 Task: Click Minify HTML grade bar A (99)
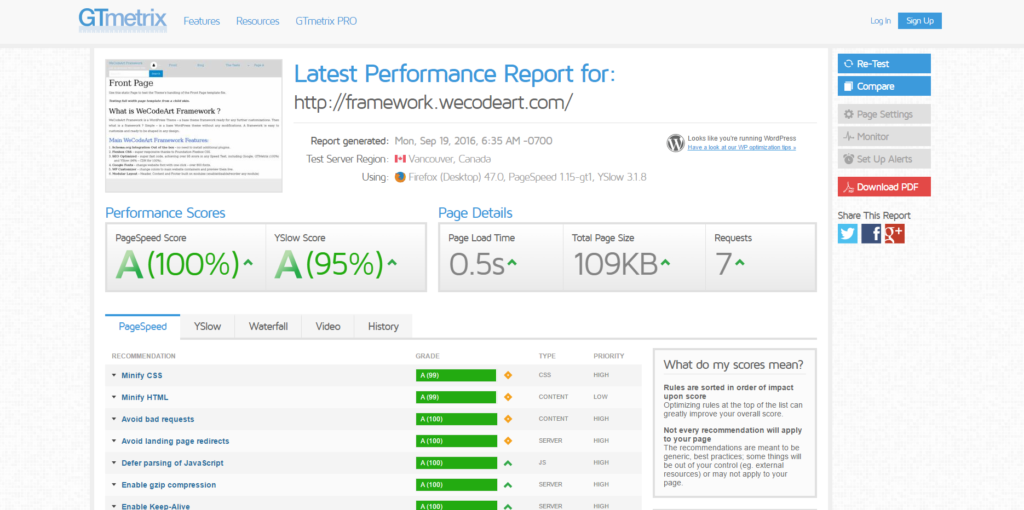(x=456, y=397)
